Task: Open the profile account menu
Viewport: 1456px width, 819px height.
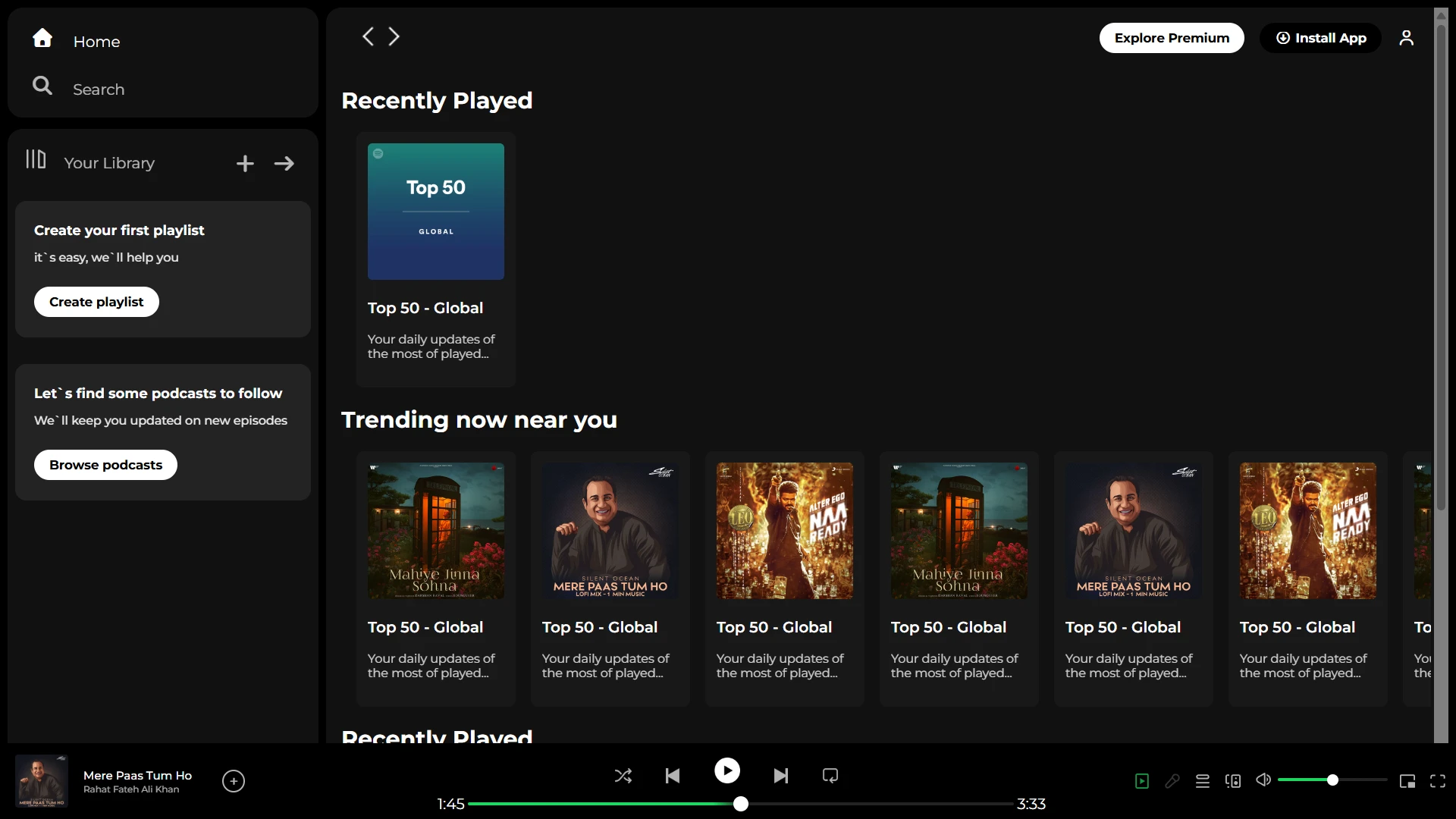Action: (1407, 37)
